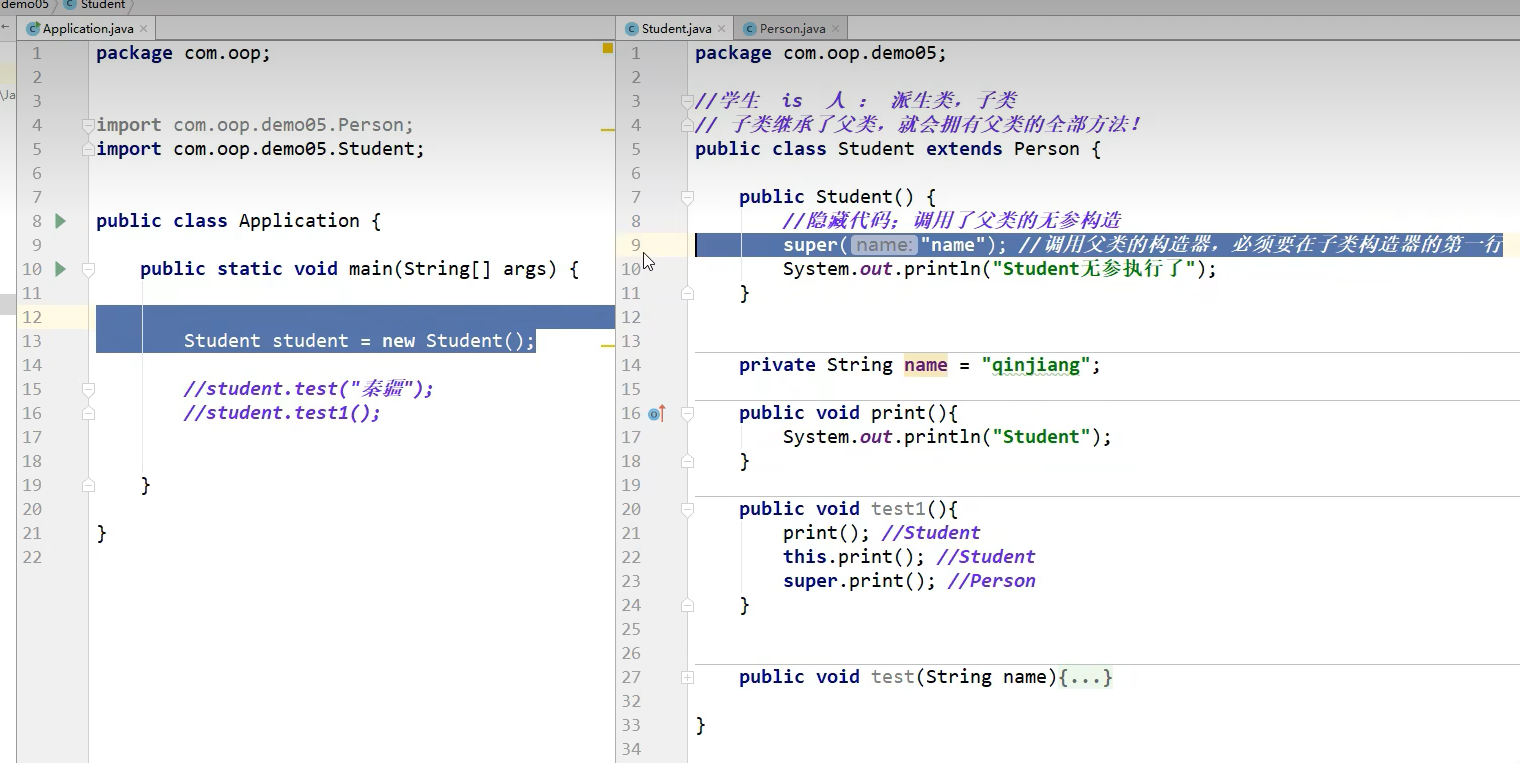1520x763 pixels.
Task: Switch to the Application.java tab
Action: (x=87, y=29)
